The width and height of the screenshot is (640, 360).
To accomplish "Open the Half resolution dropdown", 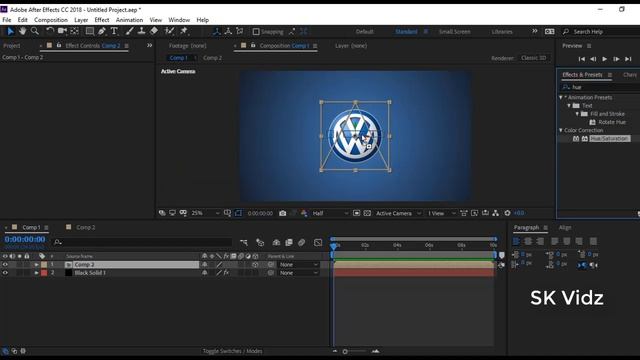I will coord(330,213).
